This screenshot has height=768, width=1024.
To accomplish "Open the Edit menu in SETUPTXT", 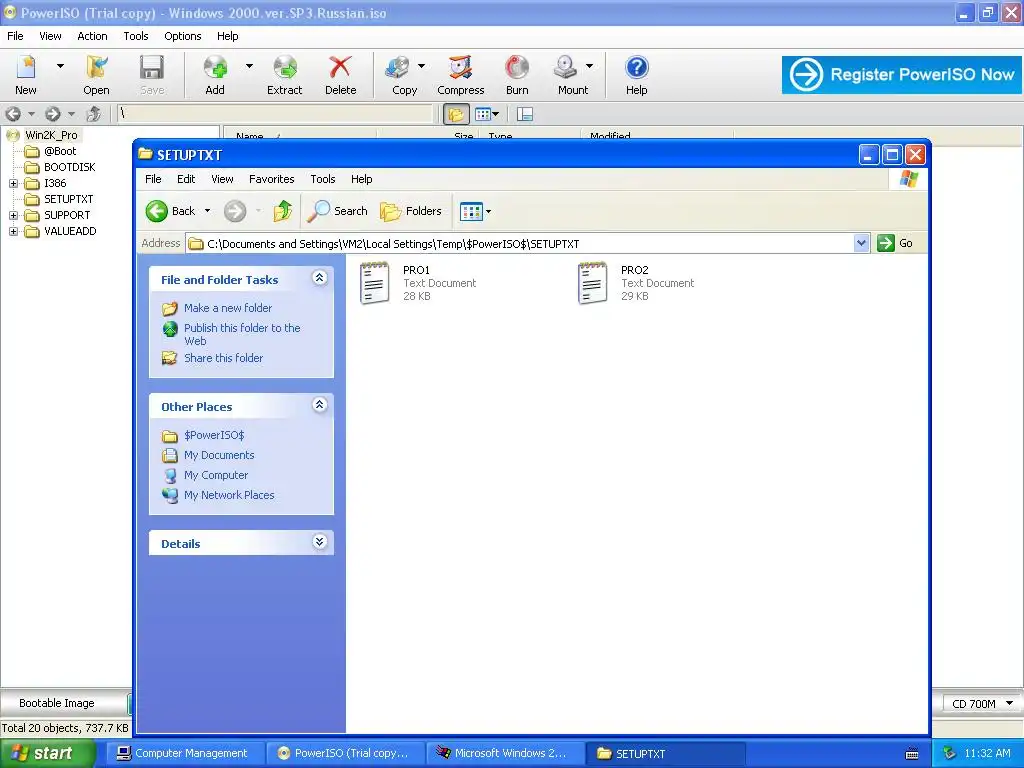I will tap(186, 179).
